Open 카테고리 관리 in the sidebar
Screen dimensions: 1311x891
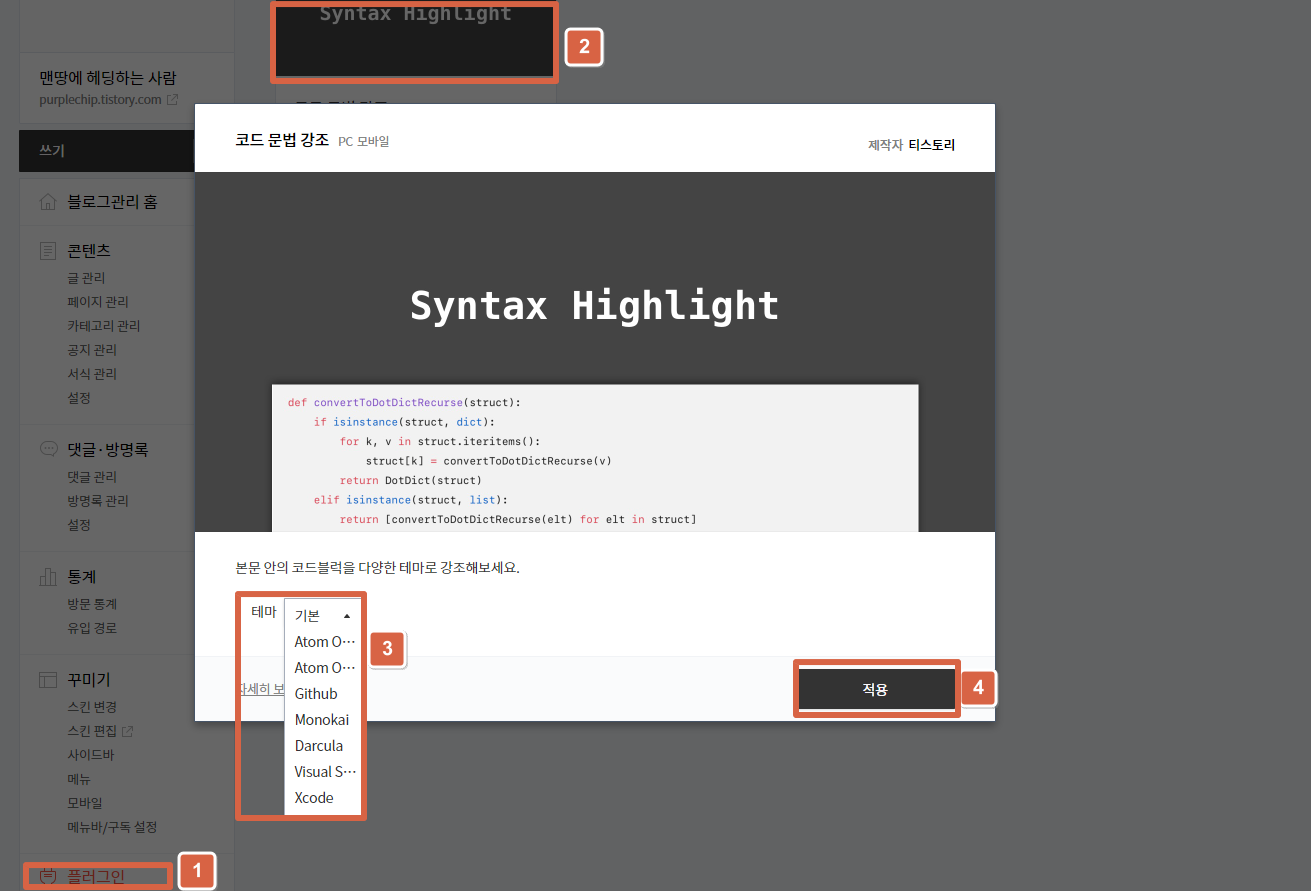104,326
